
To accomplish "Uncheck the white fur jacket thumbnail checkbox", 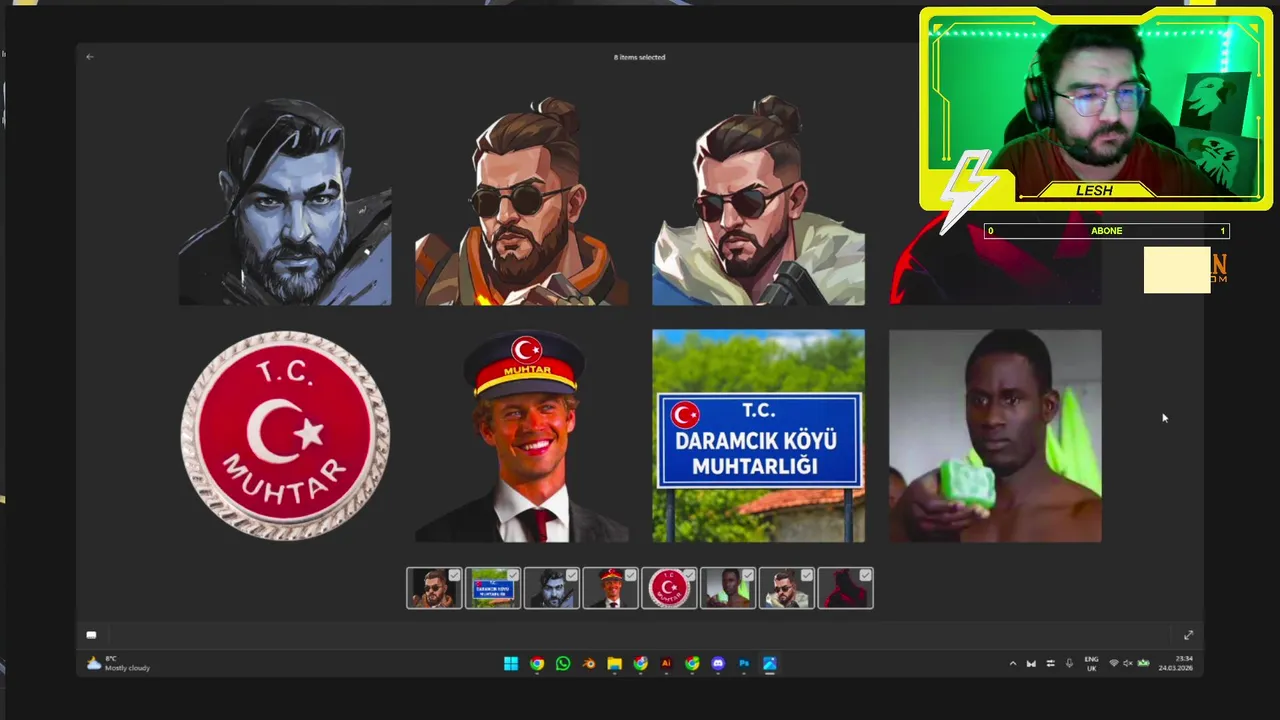I will pos(807,575).
